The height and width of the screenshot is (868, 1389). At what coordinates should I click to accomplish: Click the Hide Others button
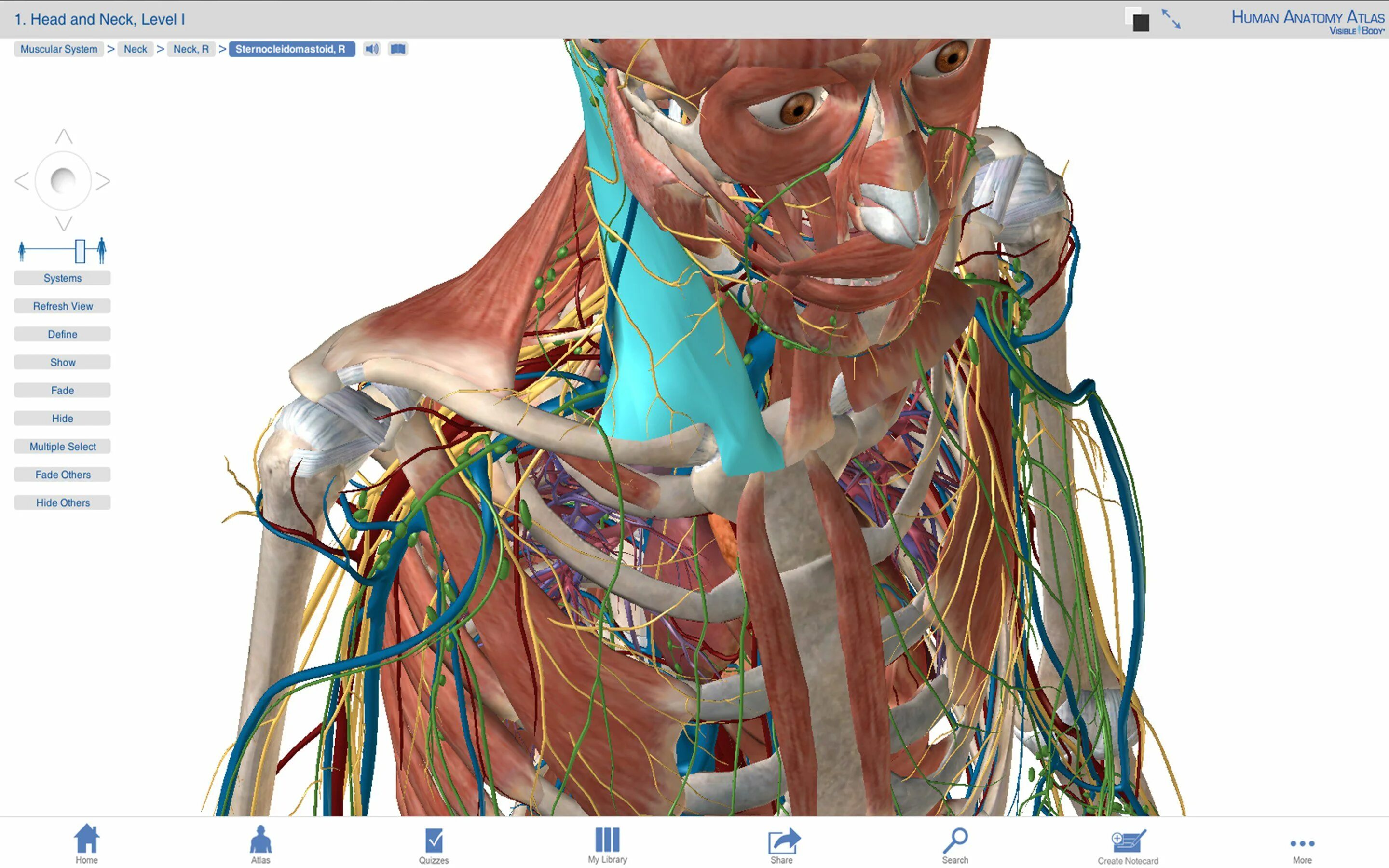(62, 502)
